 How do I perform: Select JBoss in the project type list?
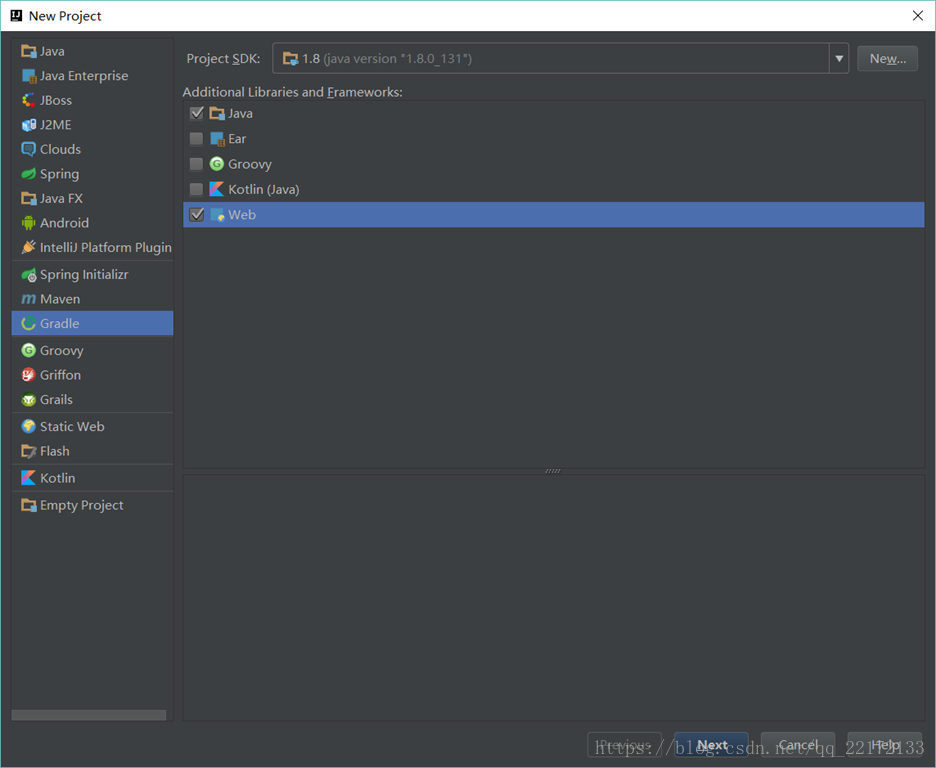point(93,100)
